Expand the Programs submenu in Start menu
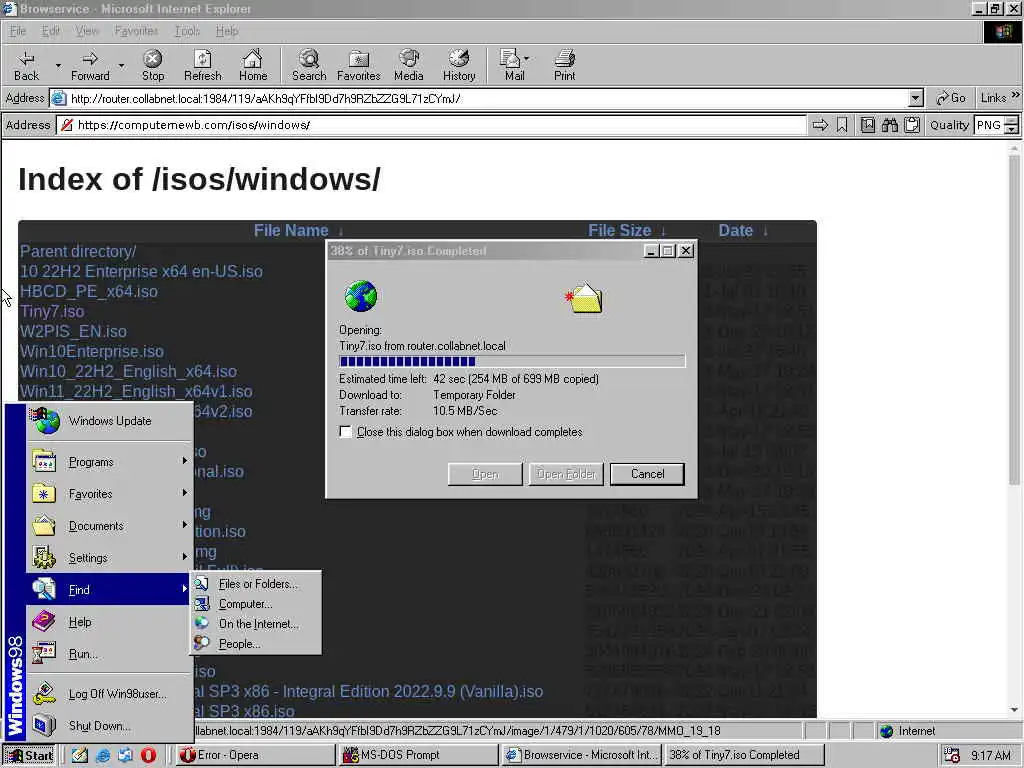1024x768 pixels. click(110, 462)
